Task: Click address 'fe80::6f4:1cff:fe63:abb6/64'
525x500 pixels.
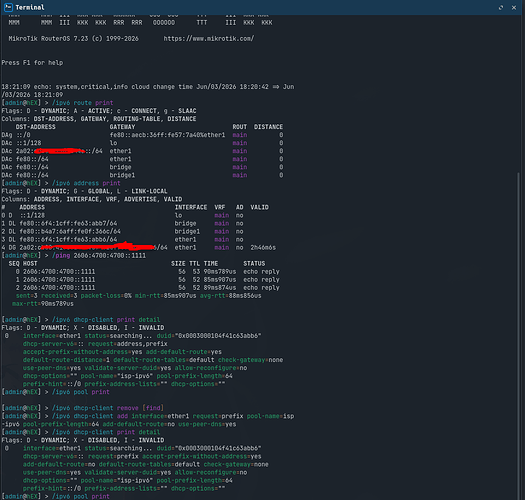Action: click(68, 239)
